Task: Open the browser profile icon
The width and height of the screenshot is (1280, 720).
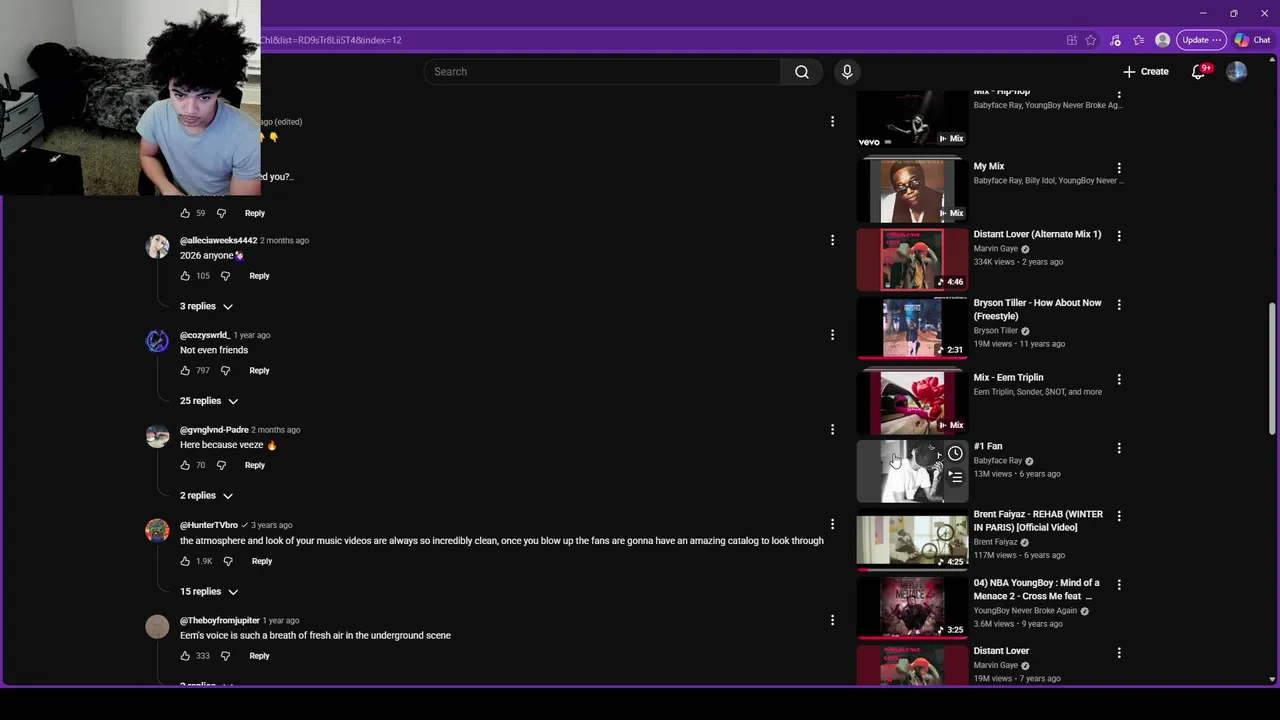Action: tap(1162, 40)
